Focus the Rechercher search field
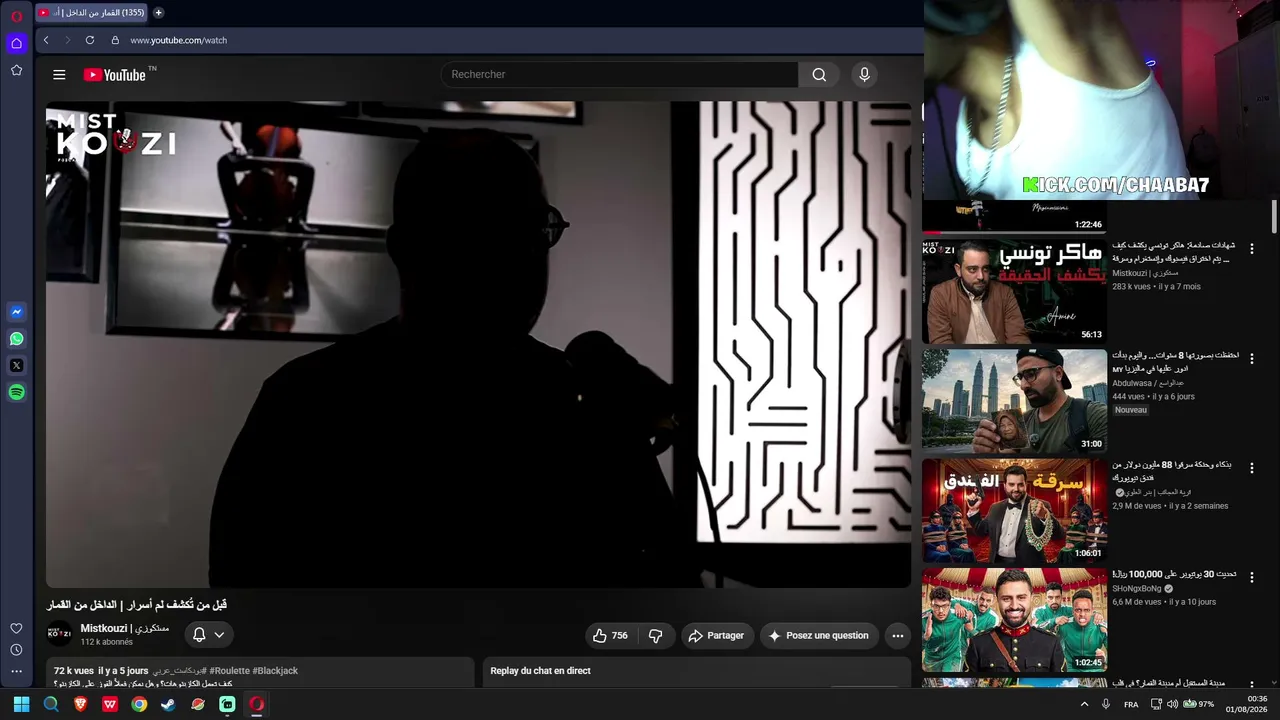1280x720 pixels. pos(620,74)
